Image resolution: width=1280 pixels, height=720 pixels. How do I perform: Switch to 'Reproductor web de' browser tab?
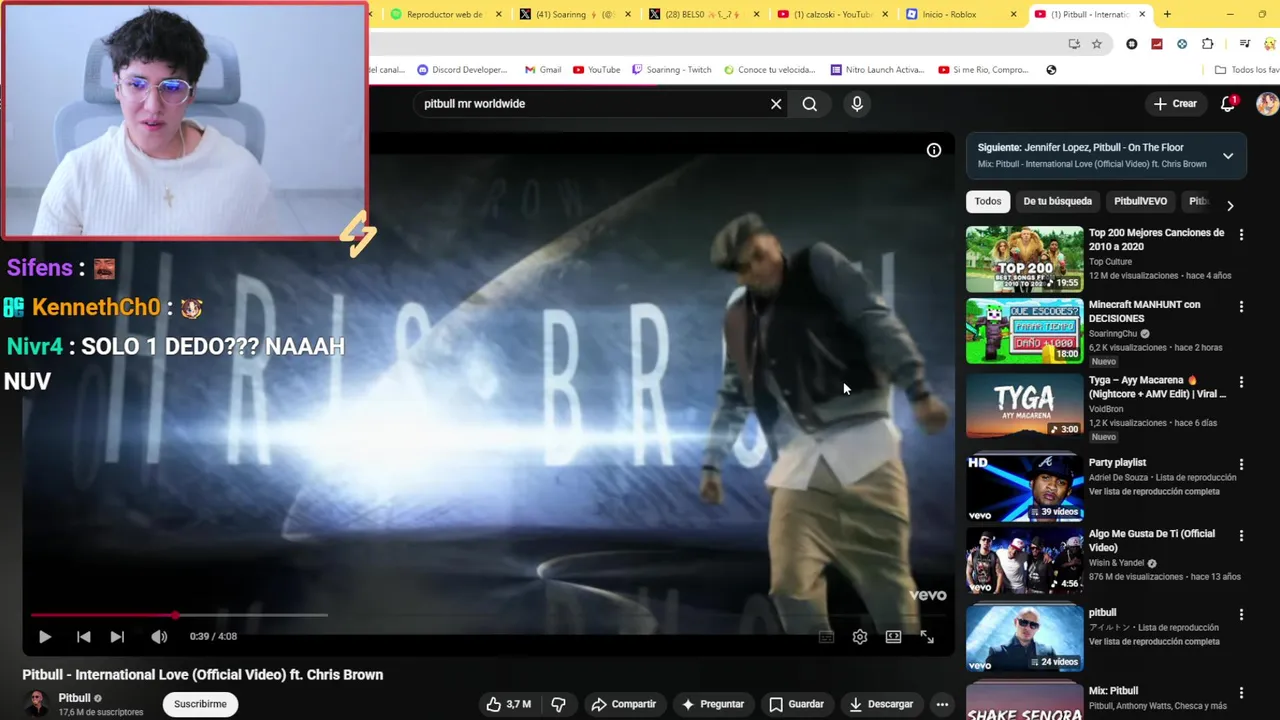445,14
